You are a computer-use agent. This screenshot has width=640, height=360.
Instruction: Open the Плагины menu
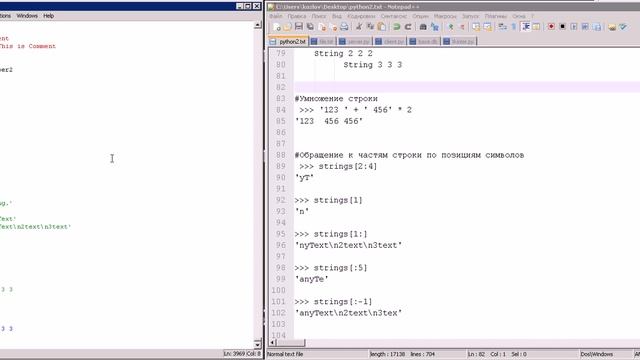pyautogui.click(x=496, y=16)
